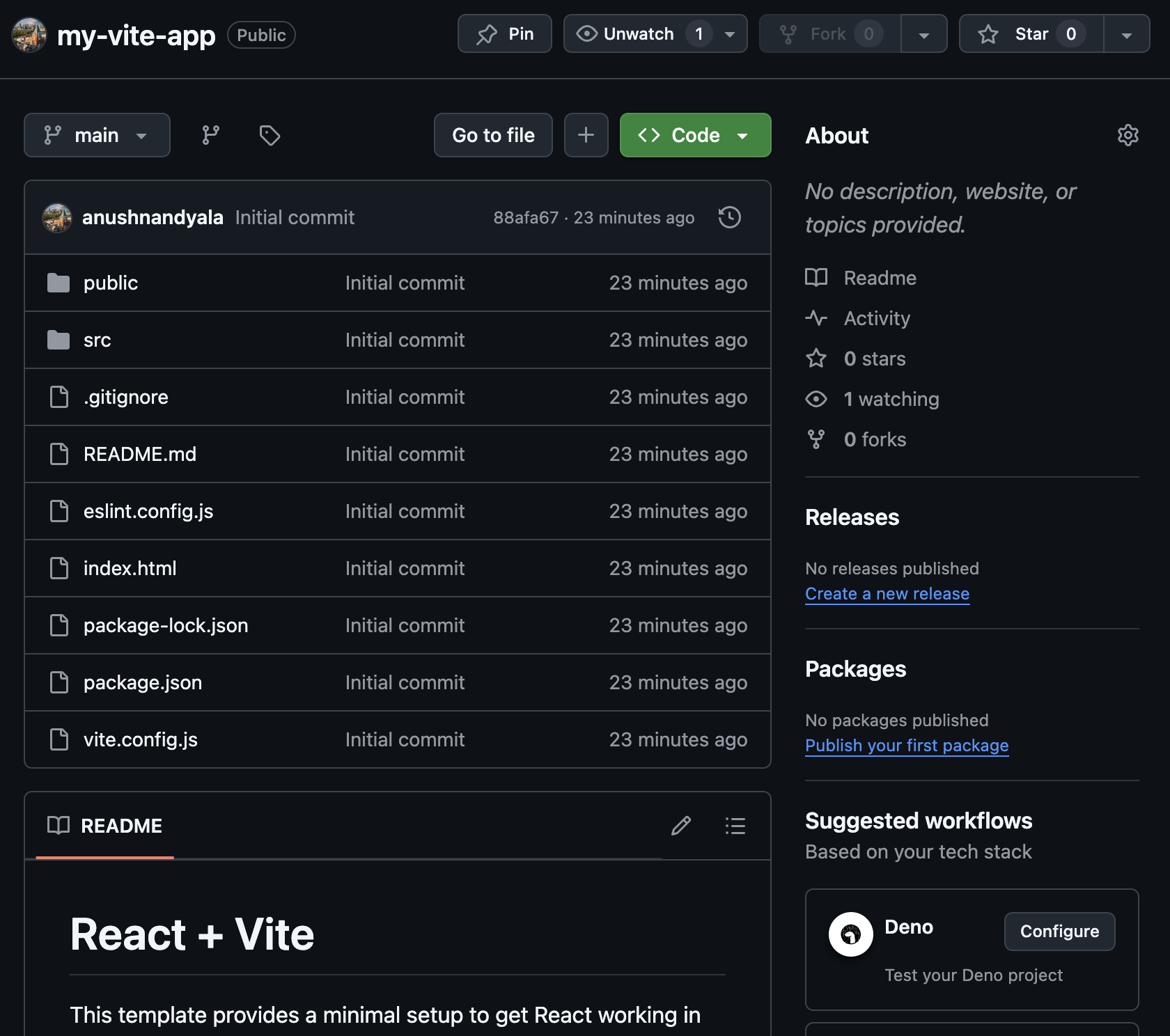The height and width of the screenshot is (1036, 1170).
Task: Configure the Deno workflow
Action: (x=1059, y=932)
